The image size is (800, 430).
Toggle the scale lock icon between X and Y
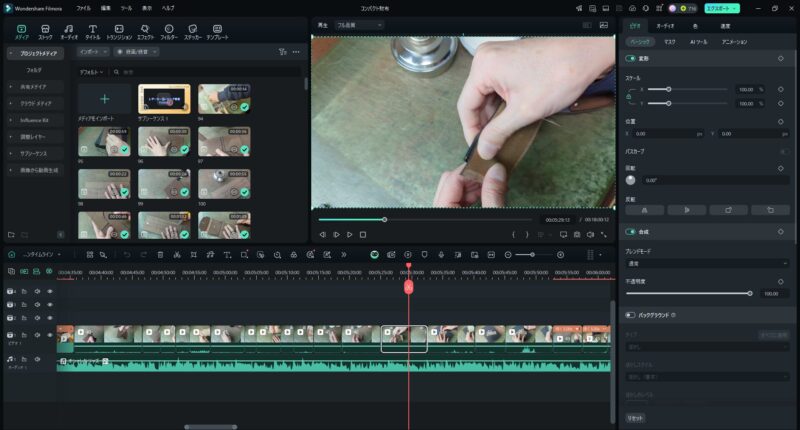point(629,96)
